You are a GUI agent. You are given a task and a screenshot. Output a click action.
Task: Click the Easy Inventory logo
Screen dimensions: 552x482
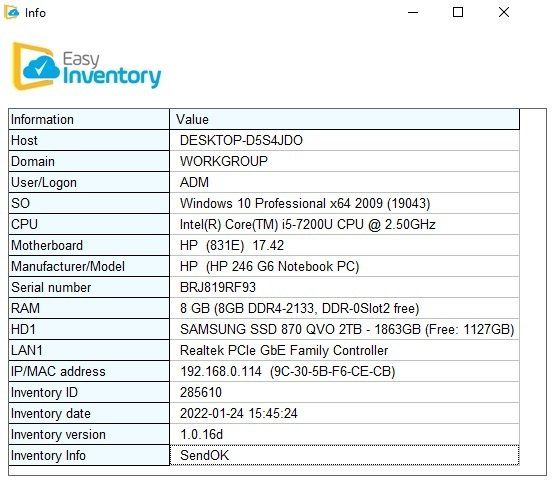coord(87,66)
